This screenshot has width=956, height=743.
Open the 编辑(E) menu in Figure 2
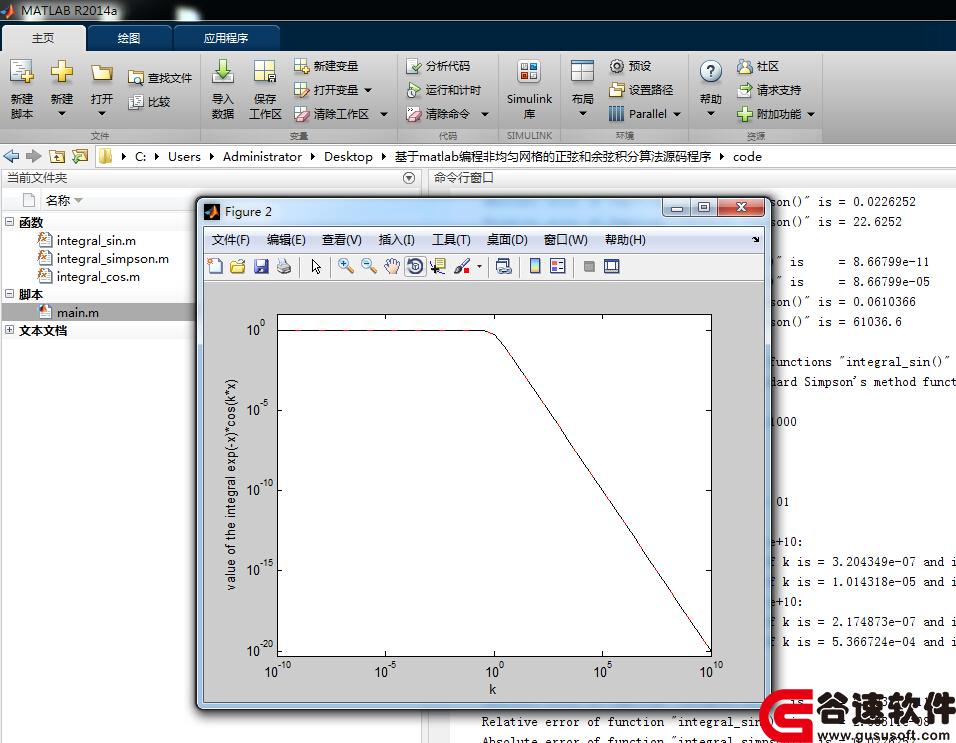(x=286, y=240)
